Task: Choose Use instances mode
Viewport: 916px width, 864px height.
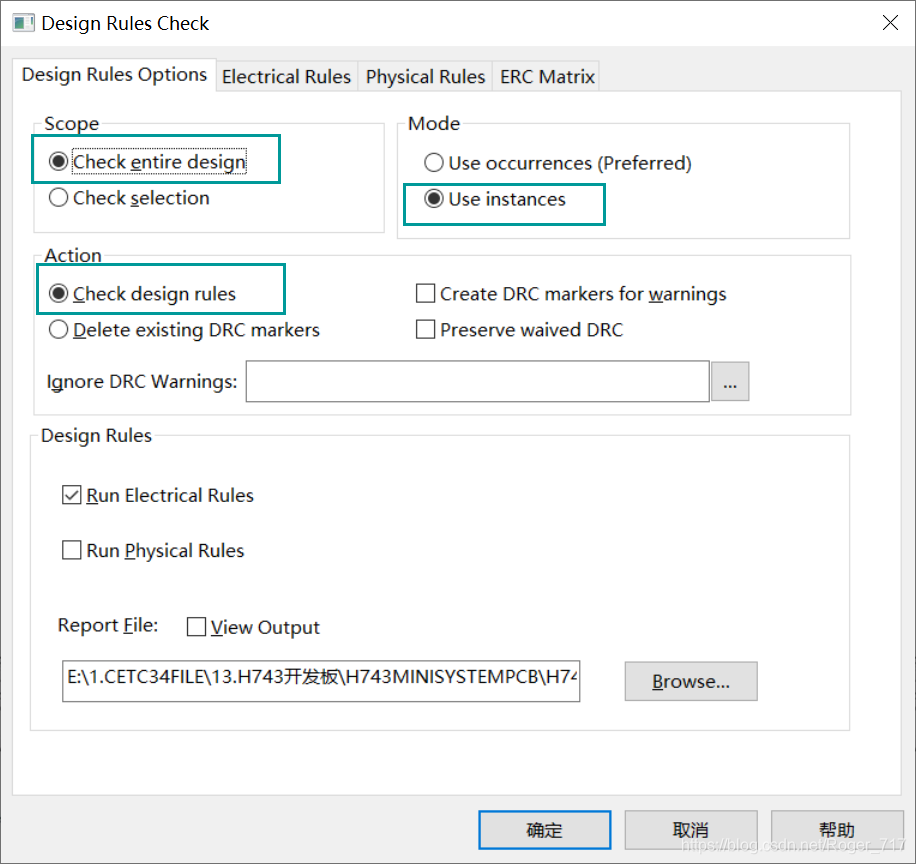Action: [x=434, y=199]
